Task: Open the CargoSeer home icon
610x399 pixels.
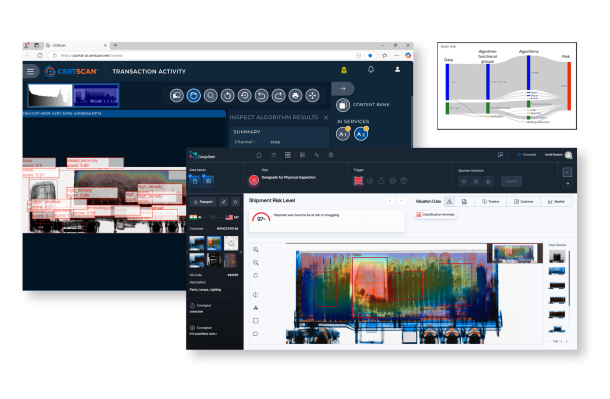Action: [259, 155]
